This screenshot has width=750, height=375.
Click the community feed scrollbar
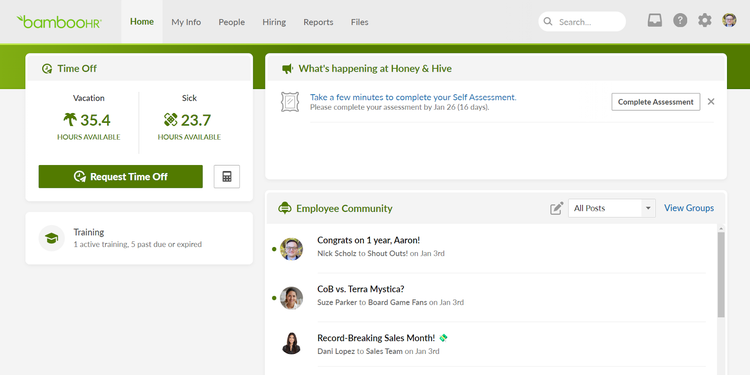point(721,275)
